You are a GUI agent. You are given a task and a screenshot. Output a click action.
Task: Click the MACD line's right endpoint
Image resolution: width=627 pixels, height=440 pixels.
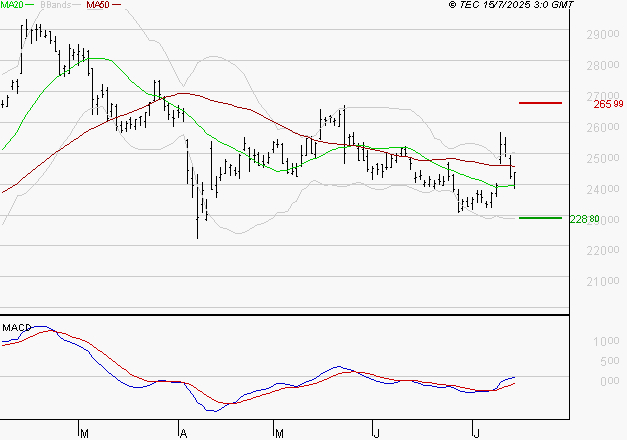tap(515, 378)
